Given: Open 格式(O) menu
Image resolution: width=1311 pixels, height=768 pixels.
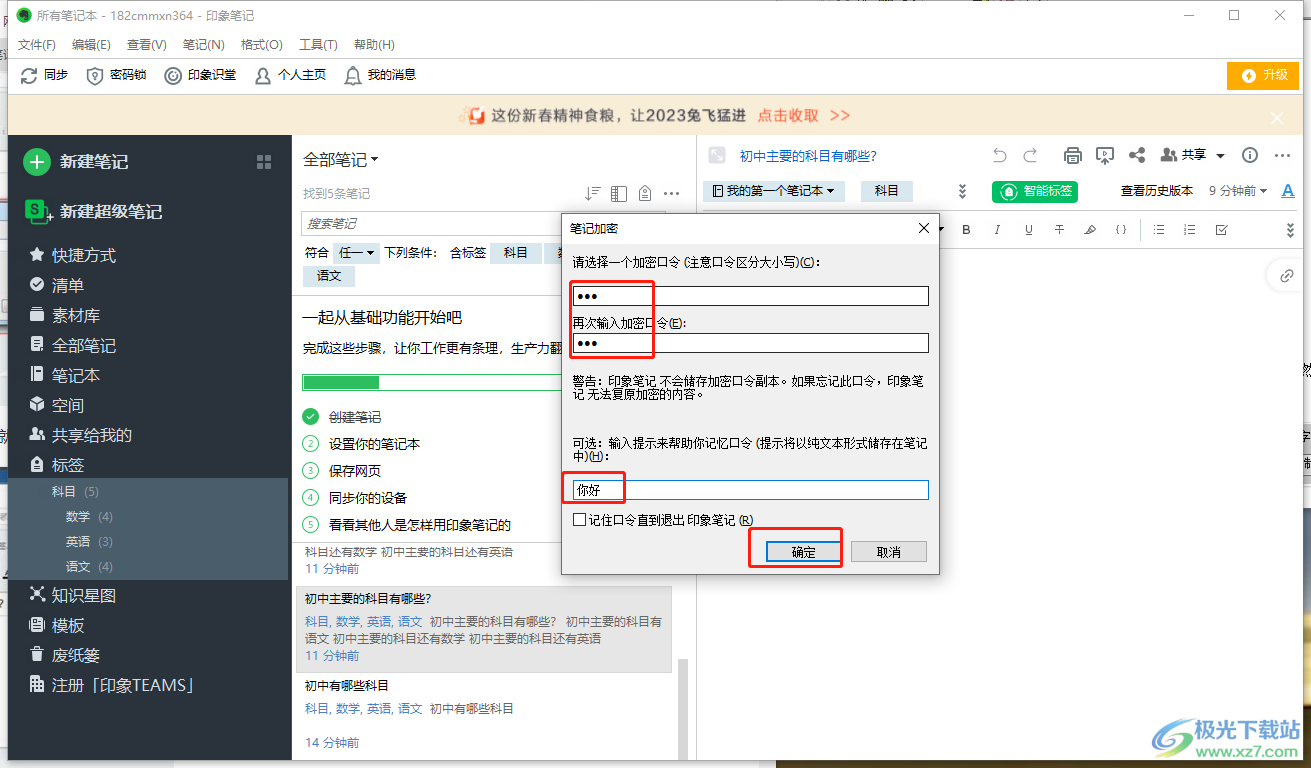Looking at the screenshot, I should (262, 45).
